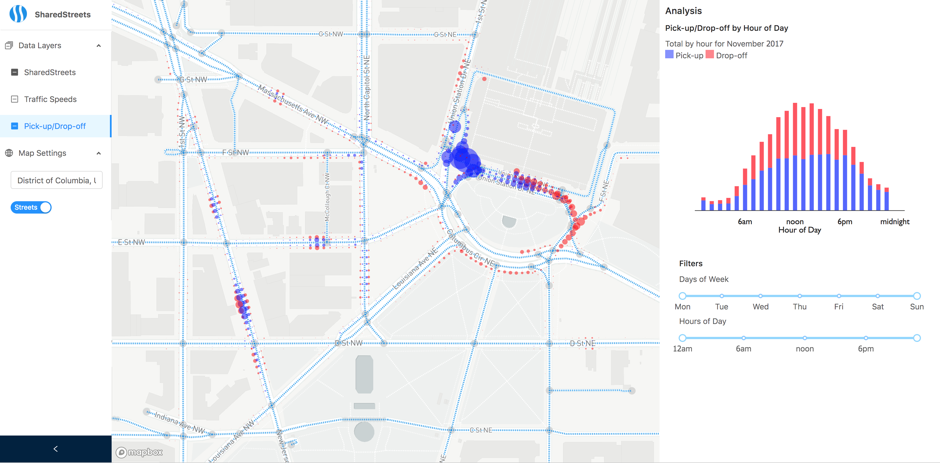Switch off the Streets toggle

[x=31, y=207]
